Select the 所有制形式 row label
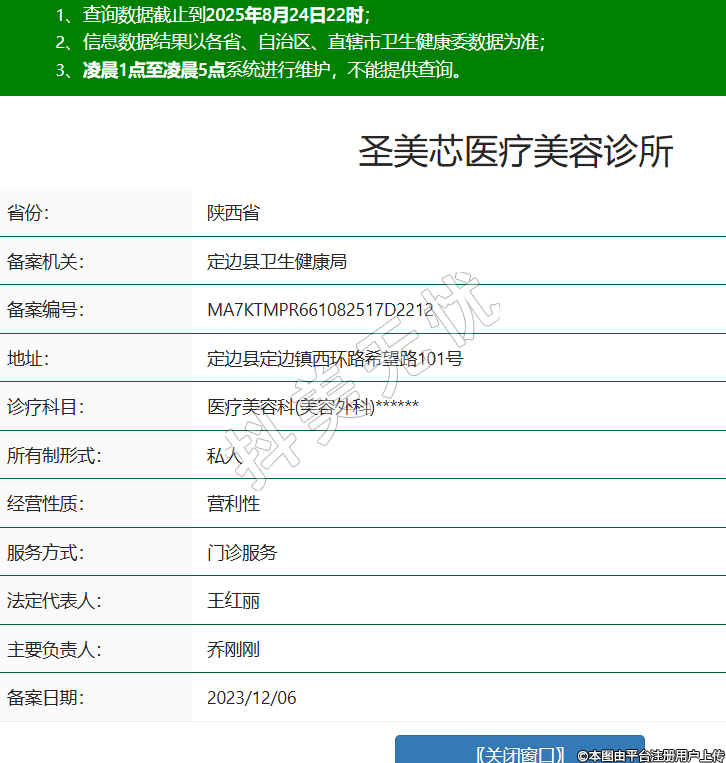The height and width of the screenshot is (763, 726). pos(55,456)
